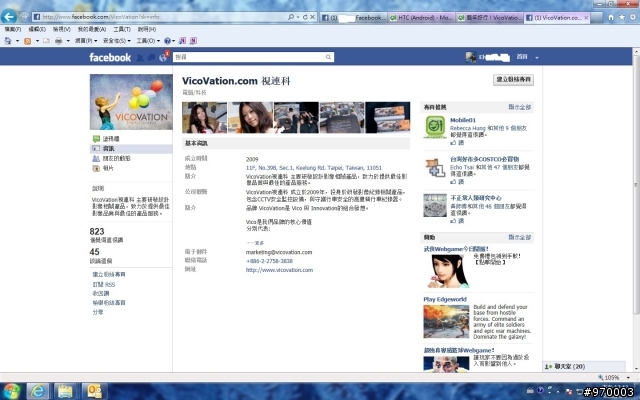
Task: Open the View (V) menu
Action: (62, 29)
